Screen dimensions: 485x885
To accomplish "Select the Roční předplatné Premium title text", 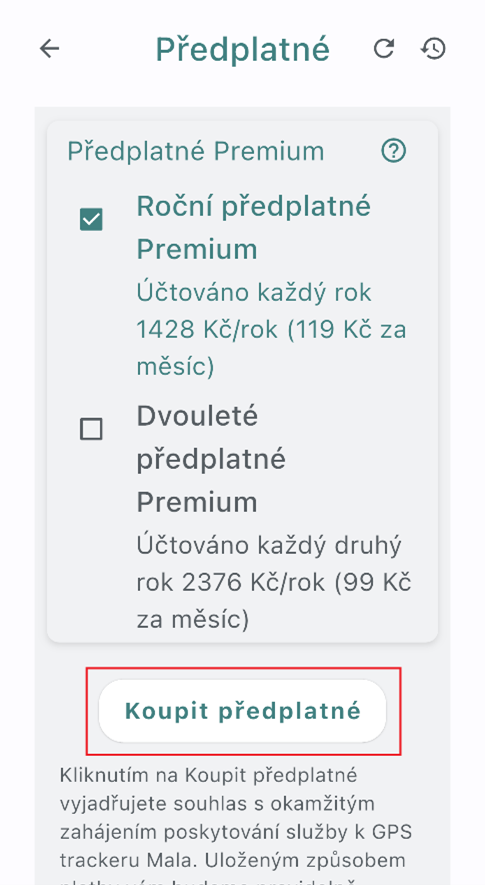I will pos(254,227).
